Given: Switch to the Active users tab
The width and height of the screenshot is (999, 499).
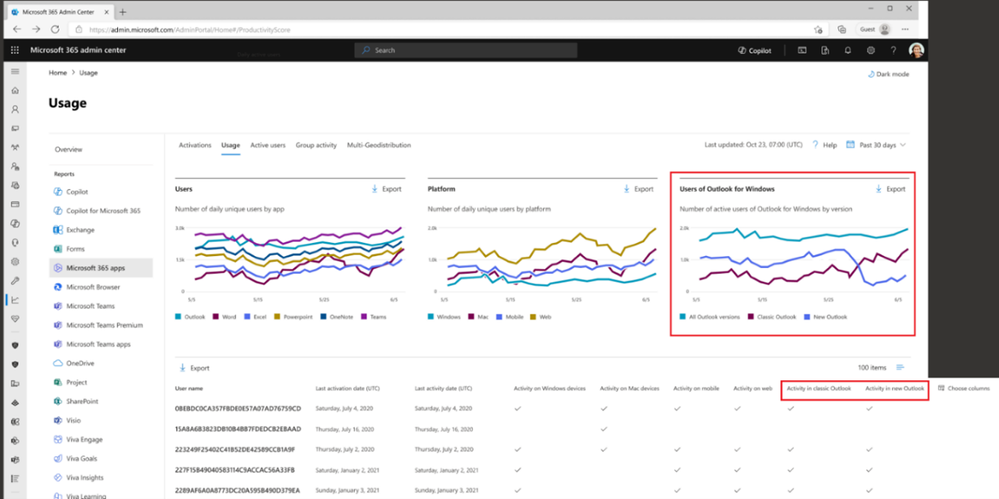Looking at the screenshot, I should point(268,145).
